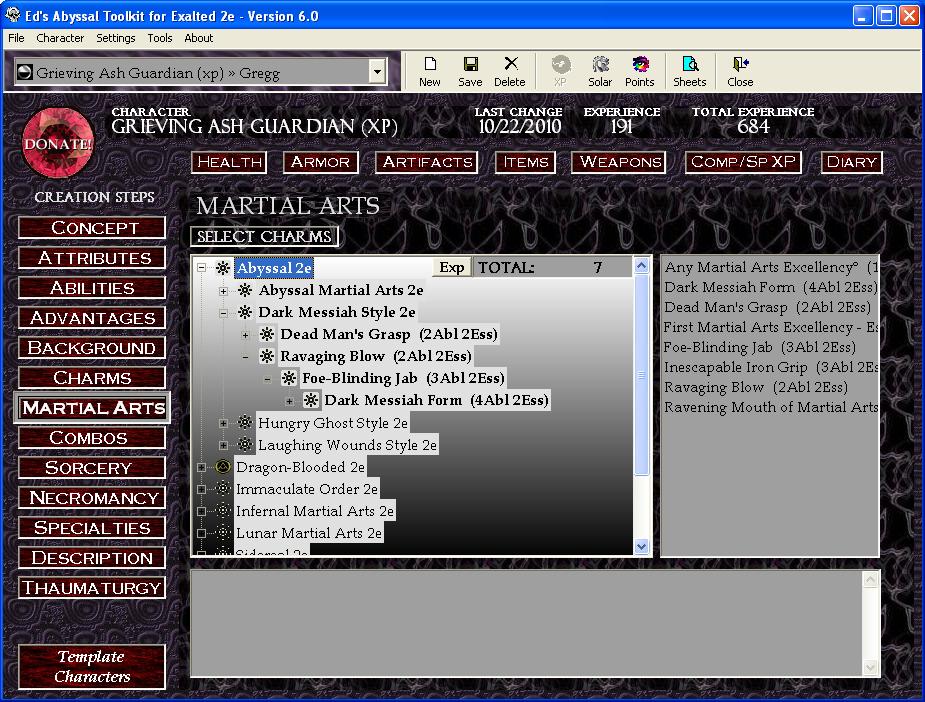Open the Tools menu
The height and width of the screenshot is (702, 925).
pos(160,38)
